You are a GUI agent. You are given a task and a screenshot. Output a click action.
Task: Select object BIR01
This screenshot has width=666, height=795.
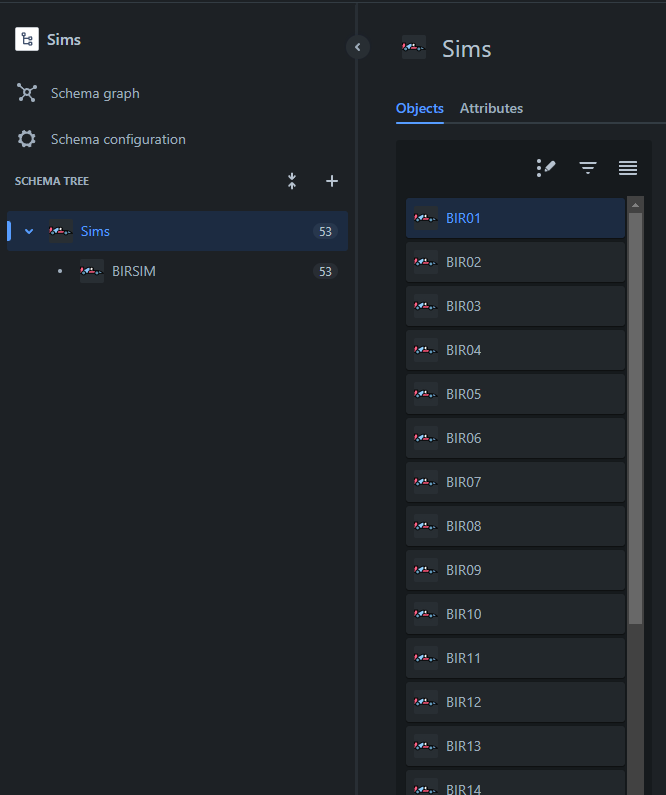[515, 218]
